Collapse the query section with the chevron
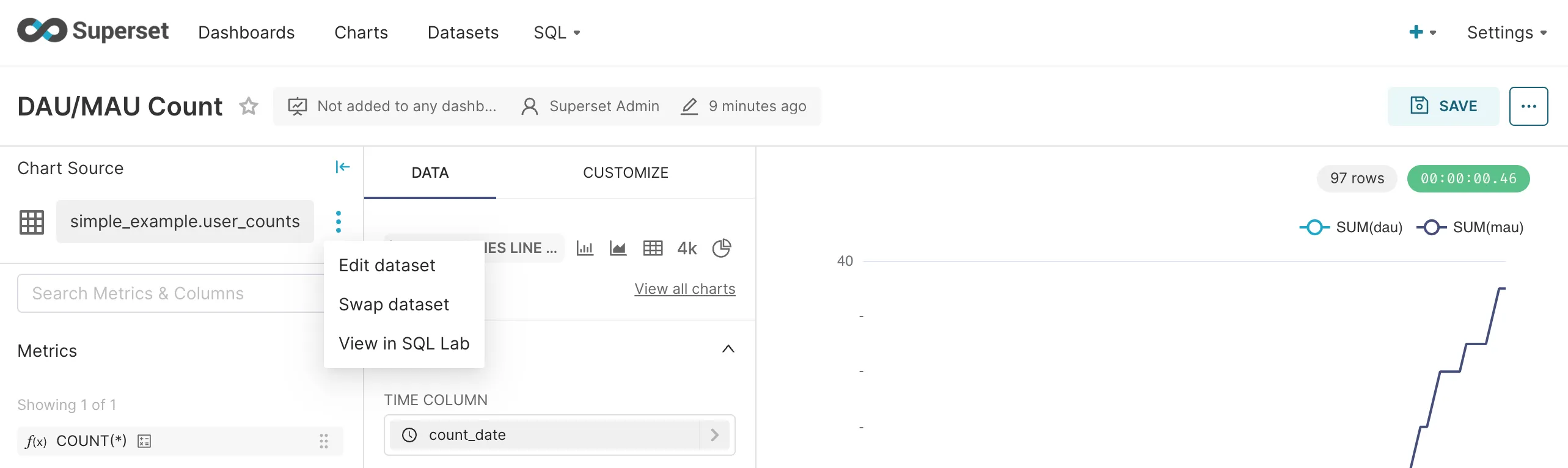 click(728, 349)
